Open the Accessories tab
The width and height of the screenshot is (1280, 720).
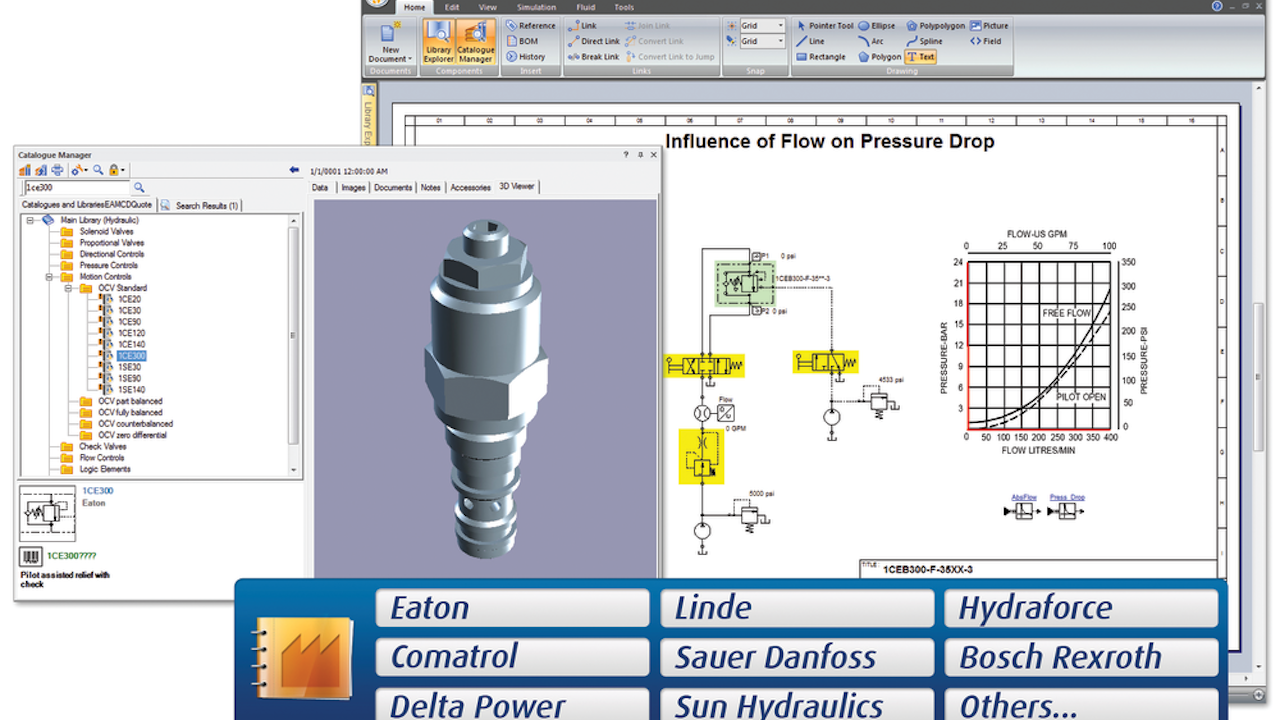(470, 188)
